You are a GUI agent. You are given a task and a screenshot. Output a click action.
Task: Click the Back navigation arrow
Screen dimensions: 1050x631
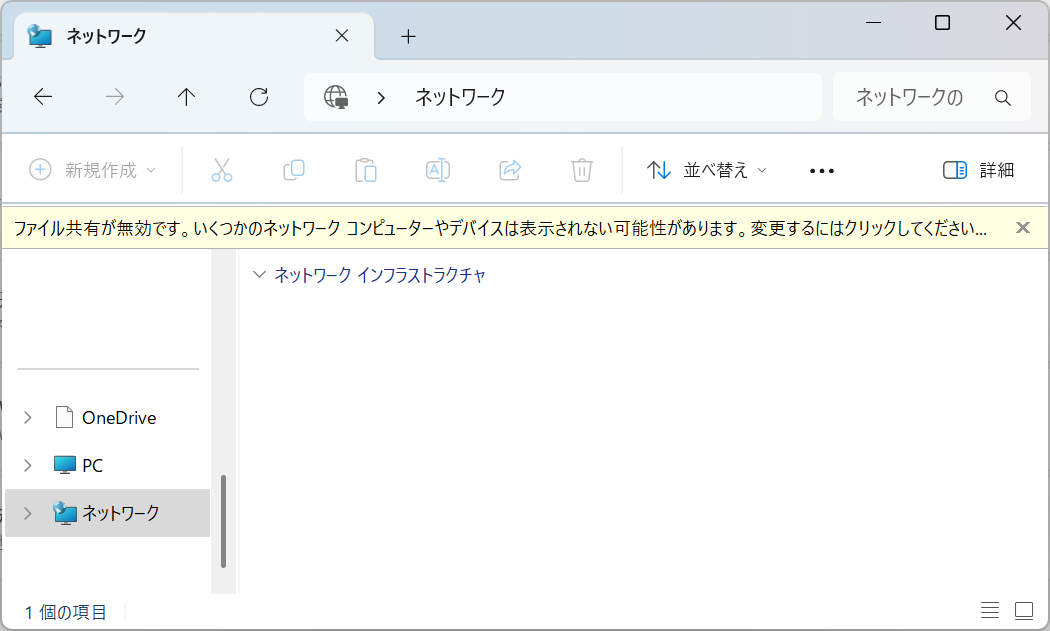point(43,97)
